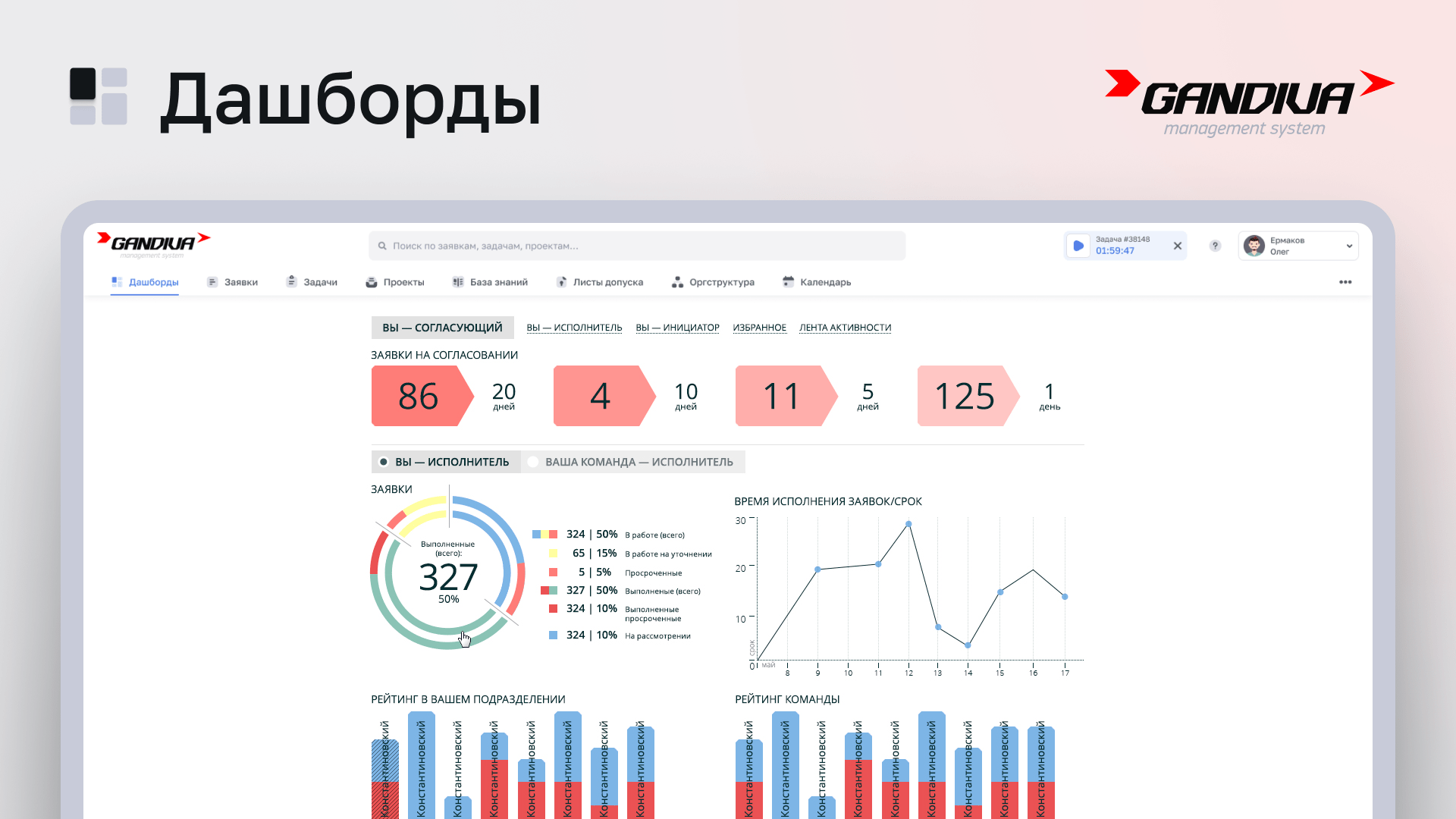
Task: Open Листы допуска section
Action: pyautogui.click(x=600, y=282)
